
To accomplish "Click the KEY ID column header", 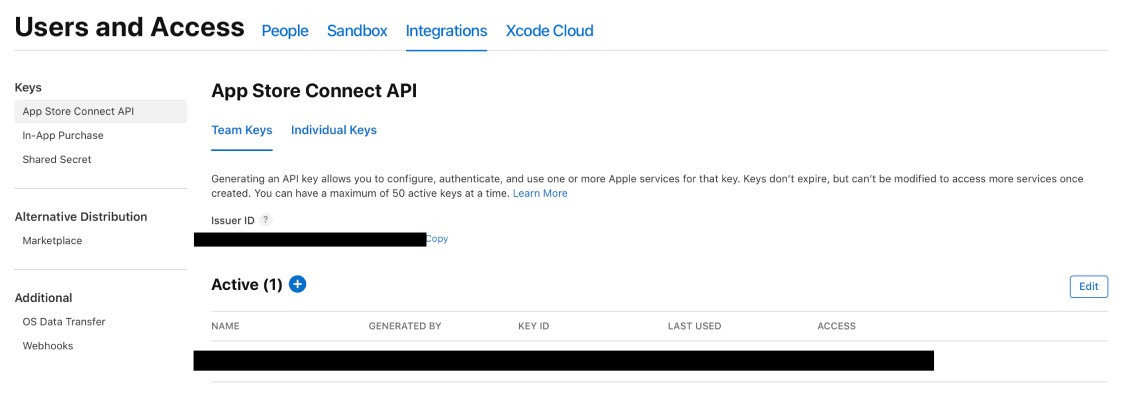I will [x=534, y=326].
